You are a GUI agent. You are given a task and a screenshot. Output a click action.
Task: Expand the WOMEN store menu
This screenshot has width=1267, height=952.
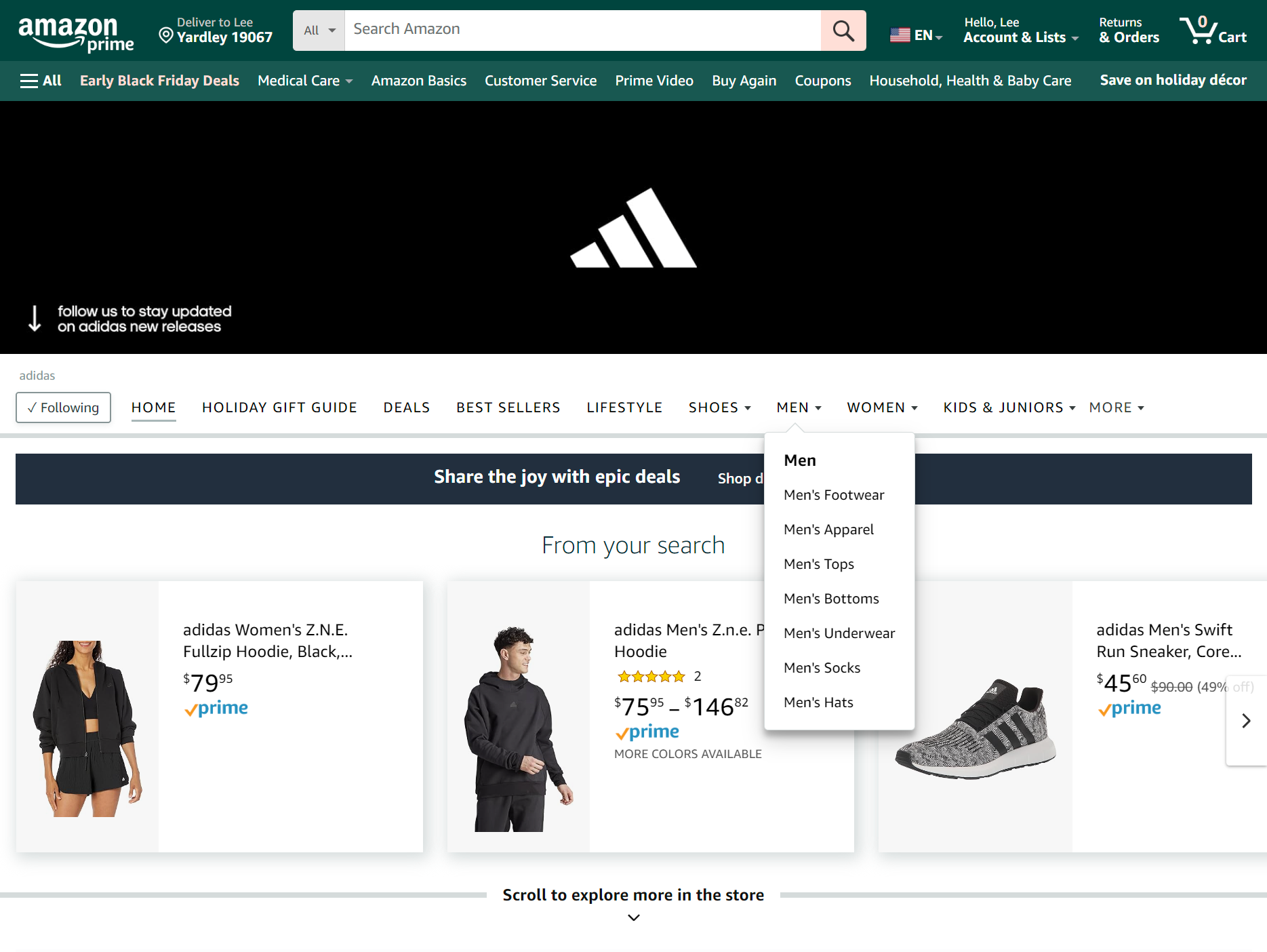(882, 408)
